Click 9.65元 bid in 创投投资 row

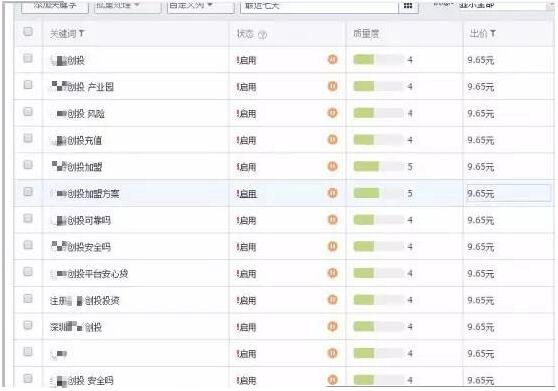click(x=481, y=300)
